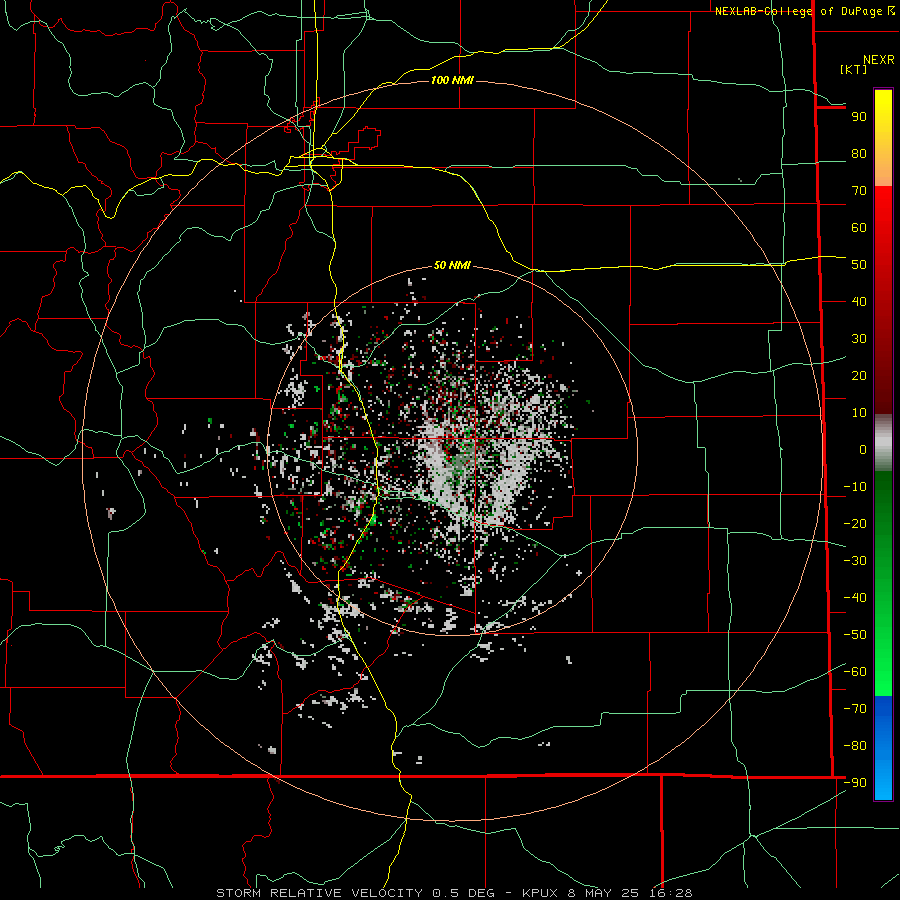
Task: Click the -60 value on the velocity scale
Action: 855,672
